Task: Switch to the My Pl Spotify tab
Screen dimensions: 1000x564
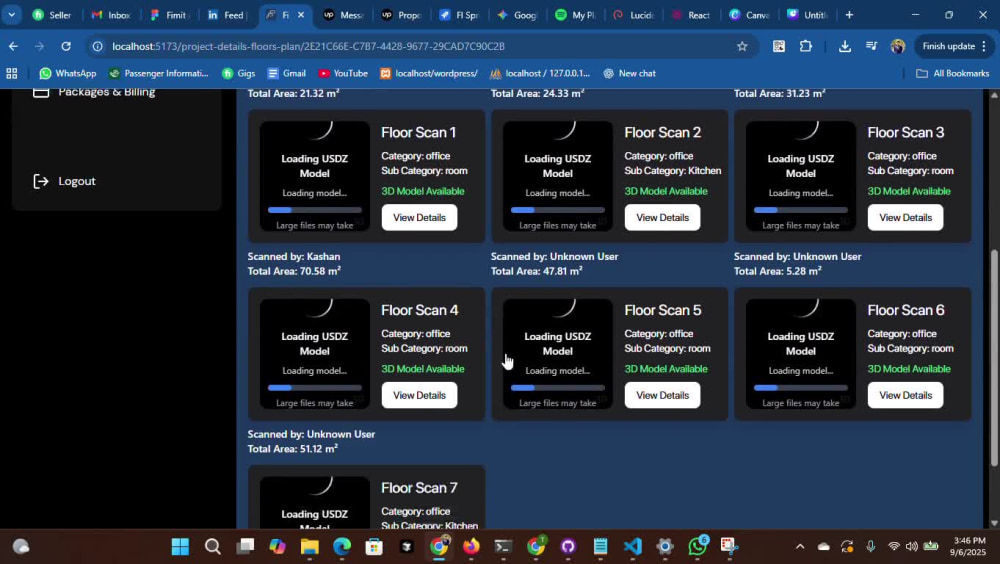Action: [575, 15]
